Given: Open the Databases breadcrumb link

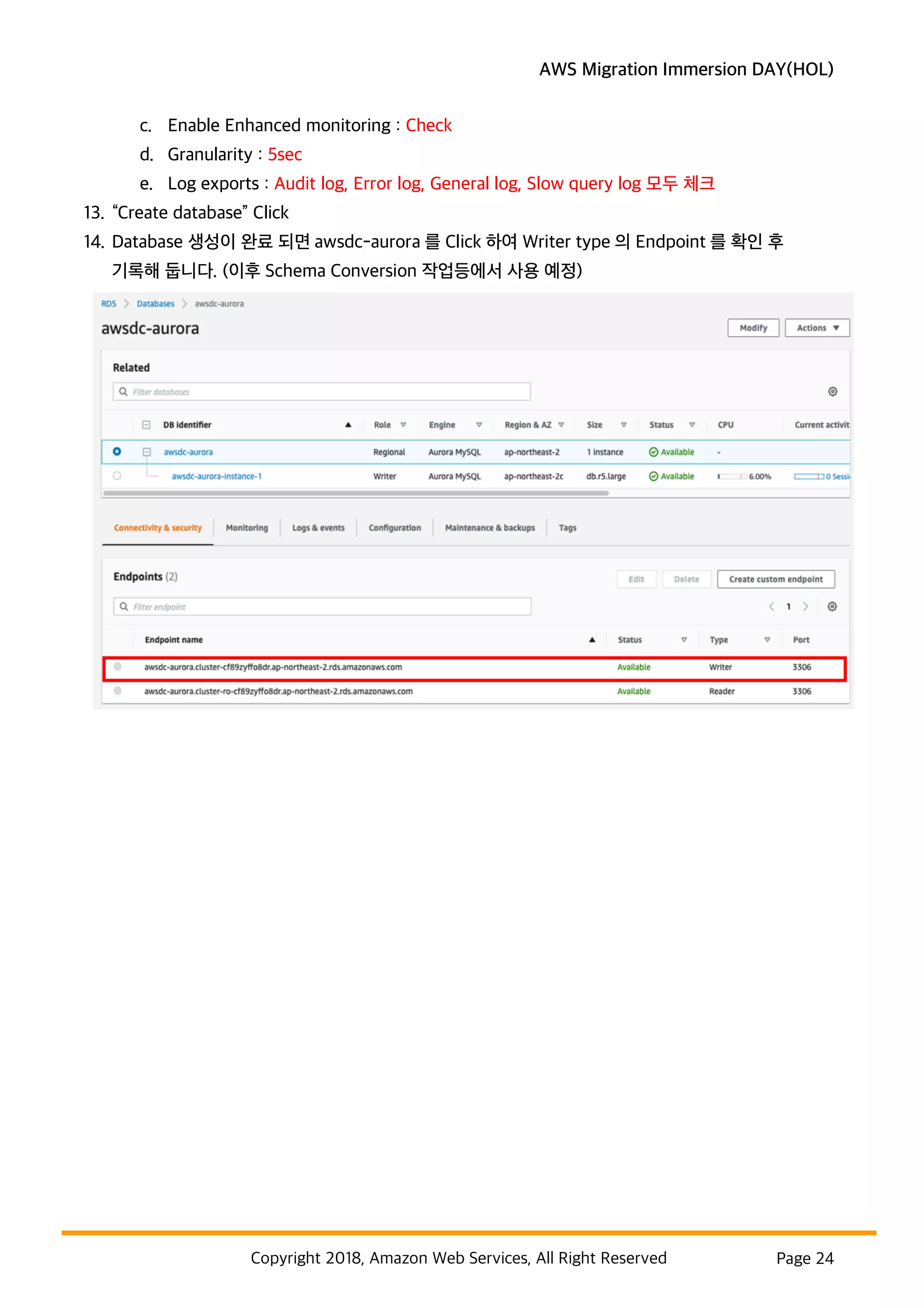Looking at the screenshot, I should point(155,304).
